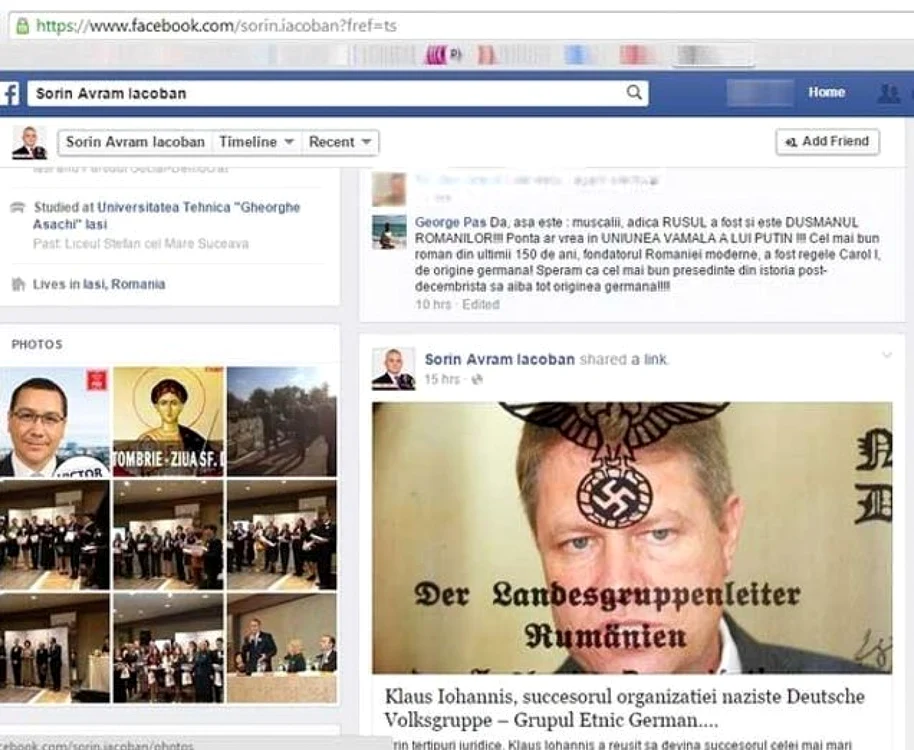Open George Pas commenter profile link
Screen dimensions: 914x750
[451, 222]
